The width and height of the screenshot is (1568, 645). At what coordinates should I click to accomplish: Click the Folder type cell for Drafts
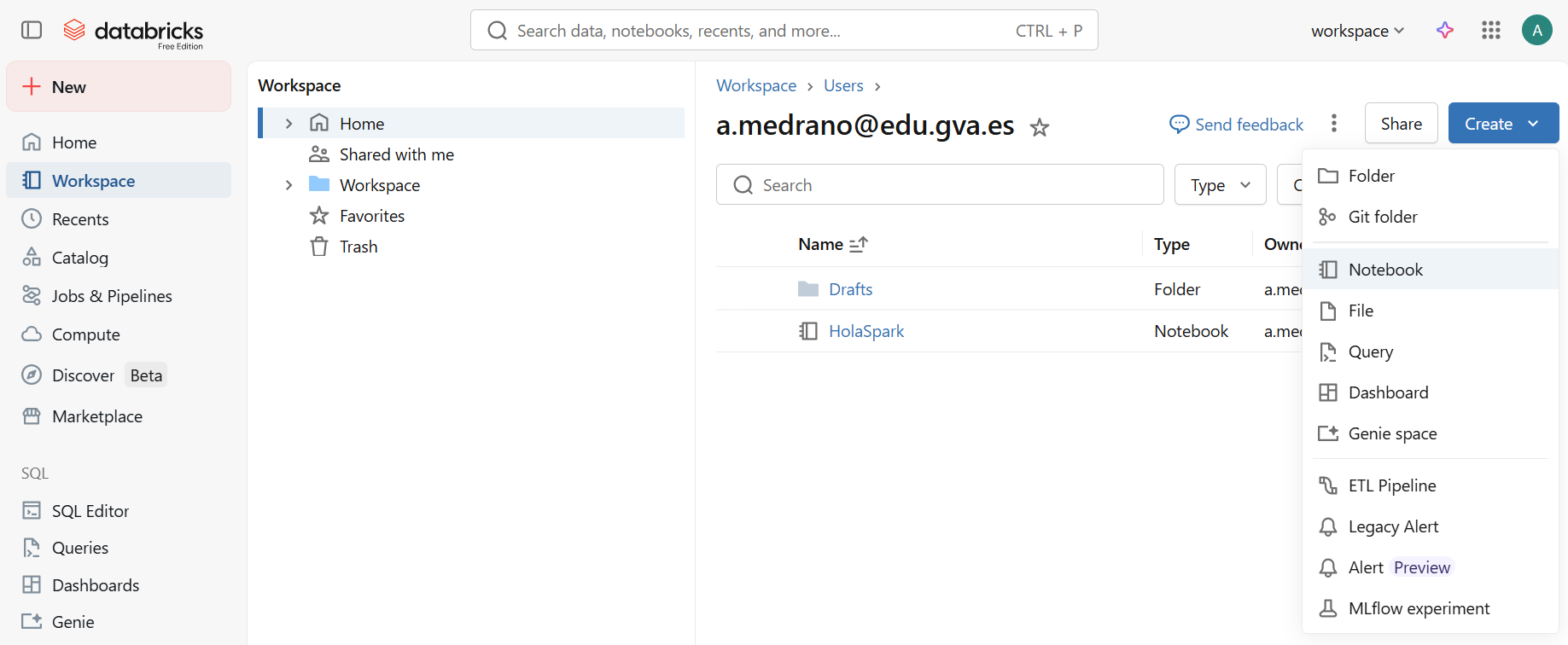pyautogui.click(x=1177, y=289)
